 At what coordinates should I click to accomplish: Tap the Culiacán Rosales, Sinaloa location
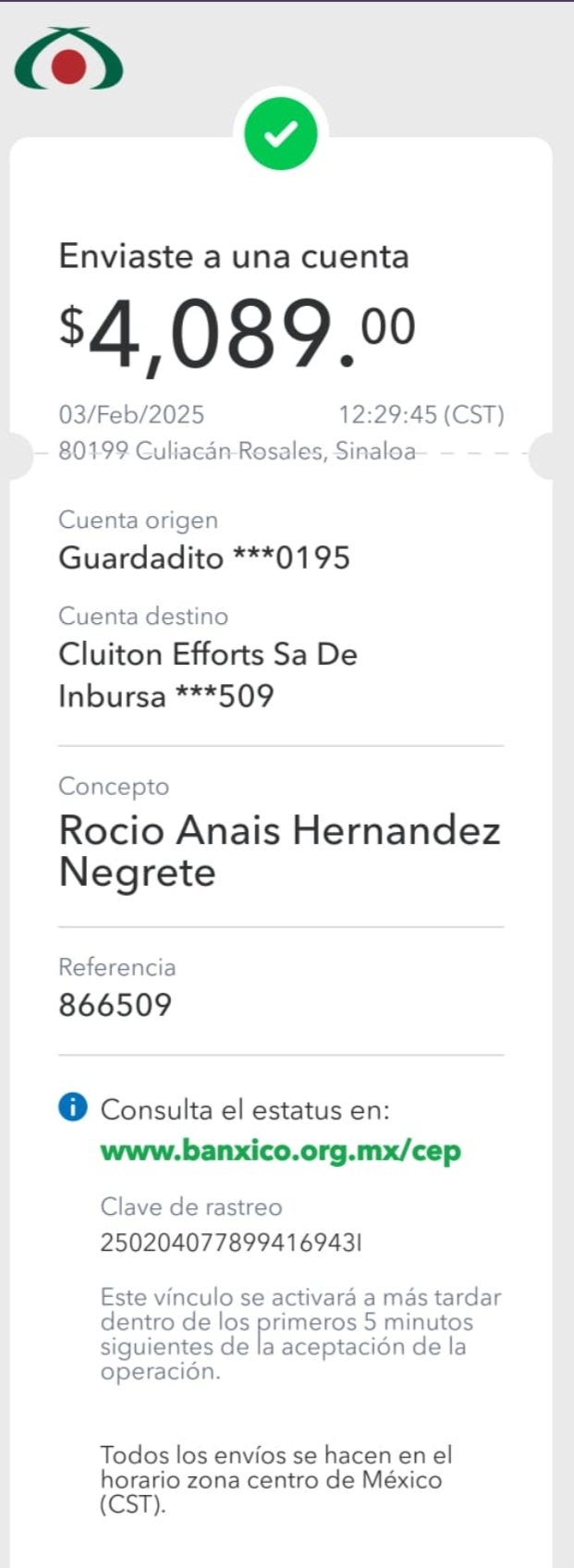[x=237, y=450]
